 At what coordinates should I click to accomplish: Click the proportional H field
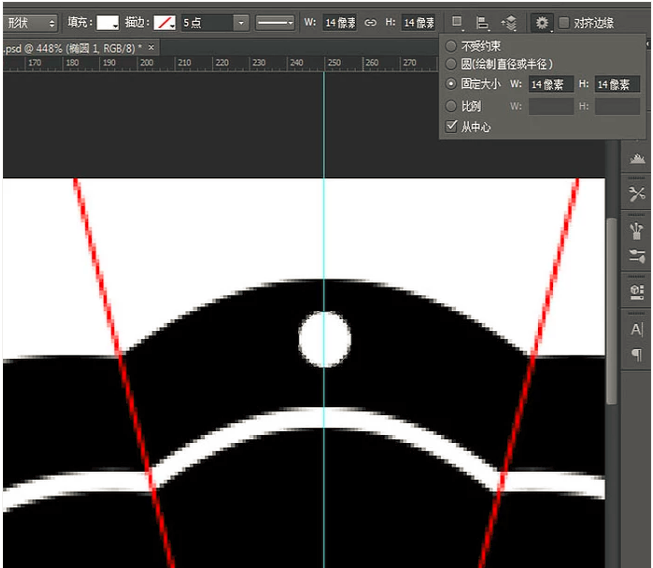(x=617, y=106)
